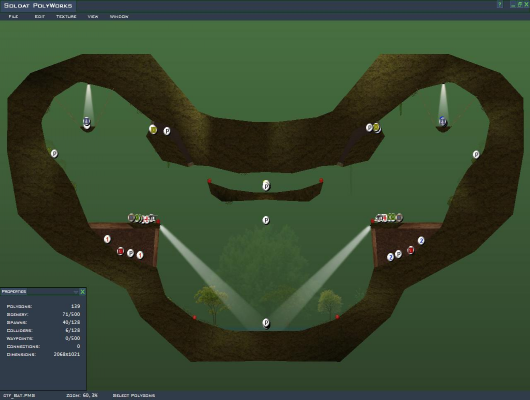The image size is (530, 400).
Task: Click the Spawns label in Properties
Action: pyautogui.click(x=17, y=322)
